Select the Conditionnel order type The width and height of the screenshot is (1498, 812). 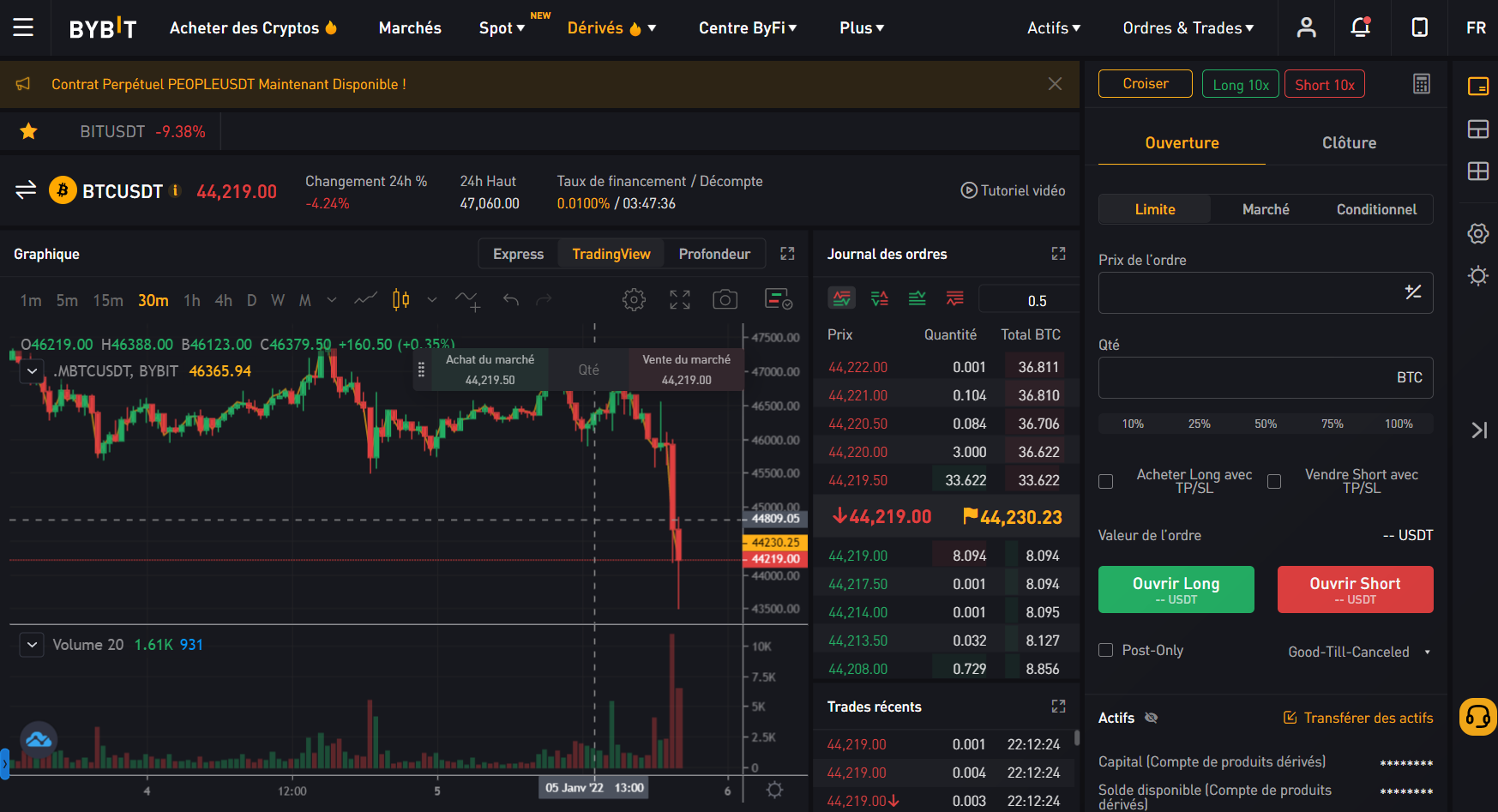click(x=1376, y=209)
